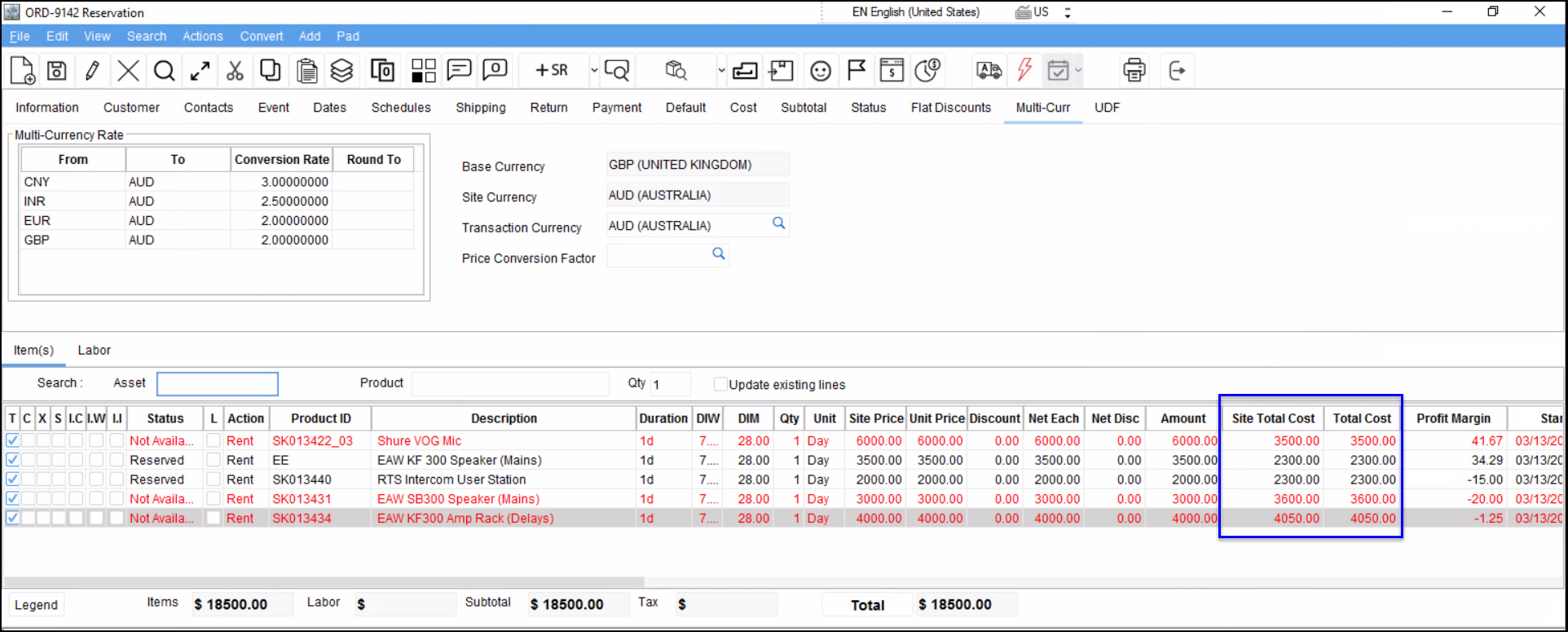This screenshot has width=1568, height=632.
Task: Click the clipboard paste icon
Action: point(306,71)
